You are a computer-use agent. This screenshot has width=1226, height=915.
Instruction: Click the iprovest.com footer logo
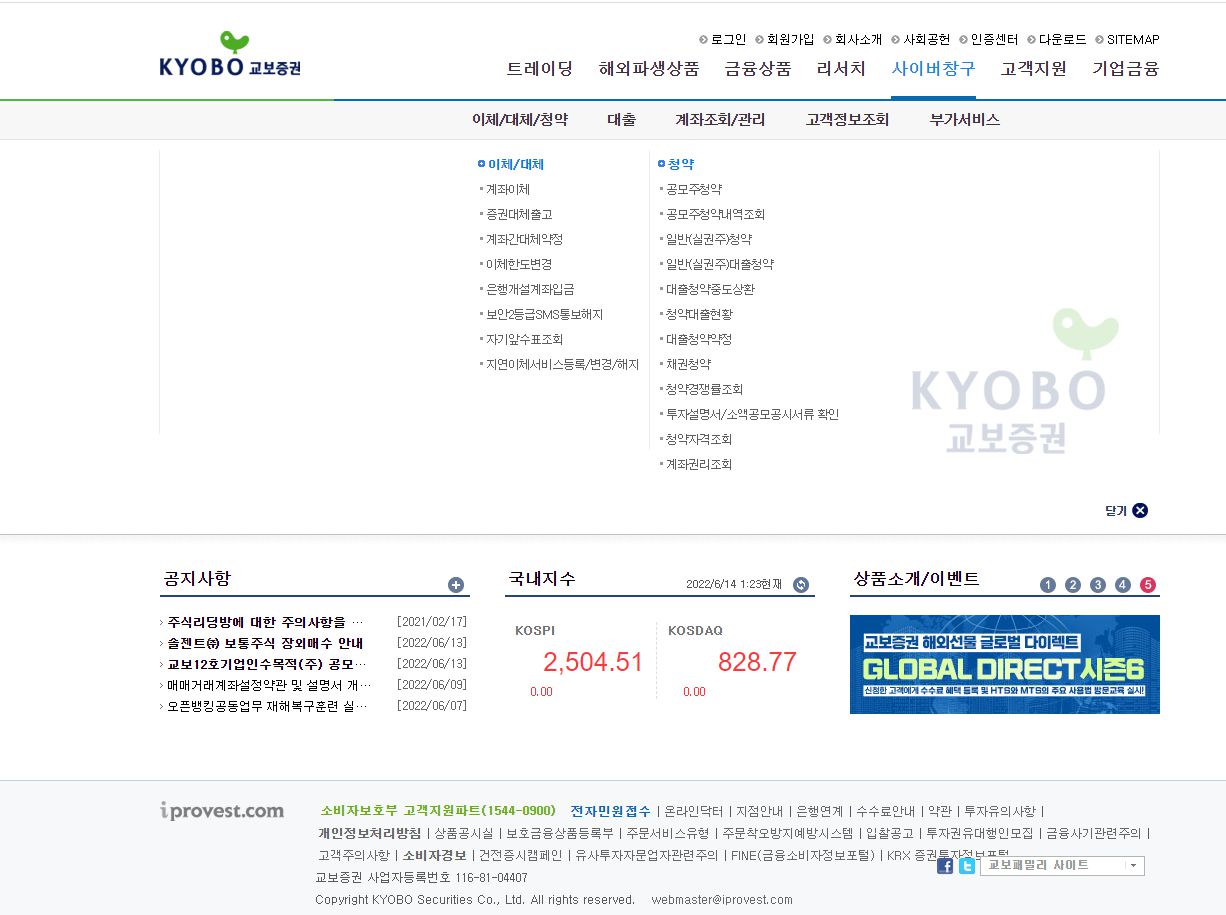(222, 811)
